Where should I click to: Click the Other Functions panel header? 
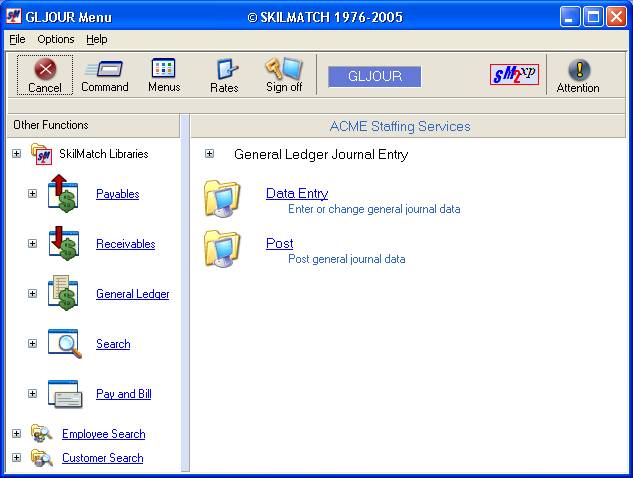pyautogui.click(x=94, y=126)
